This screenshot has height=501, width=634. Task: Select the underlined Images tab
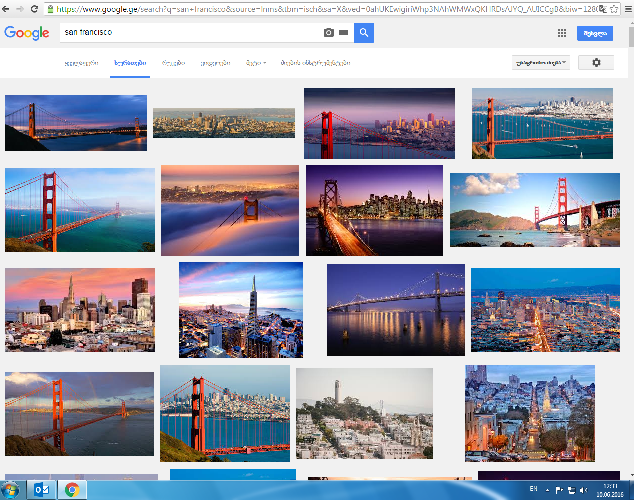click(130, 63)
